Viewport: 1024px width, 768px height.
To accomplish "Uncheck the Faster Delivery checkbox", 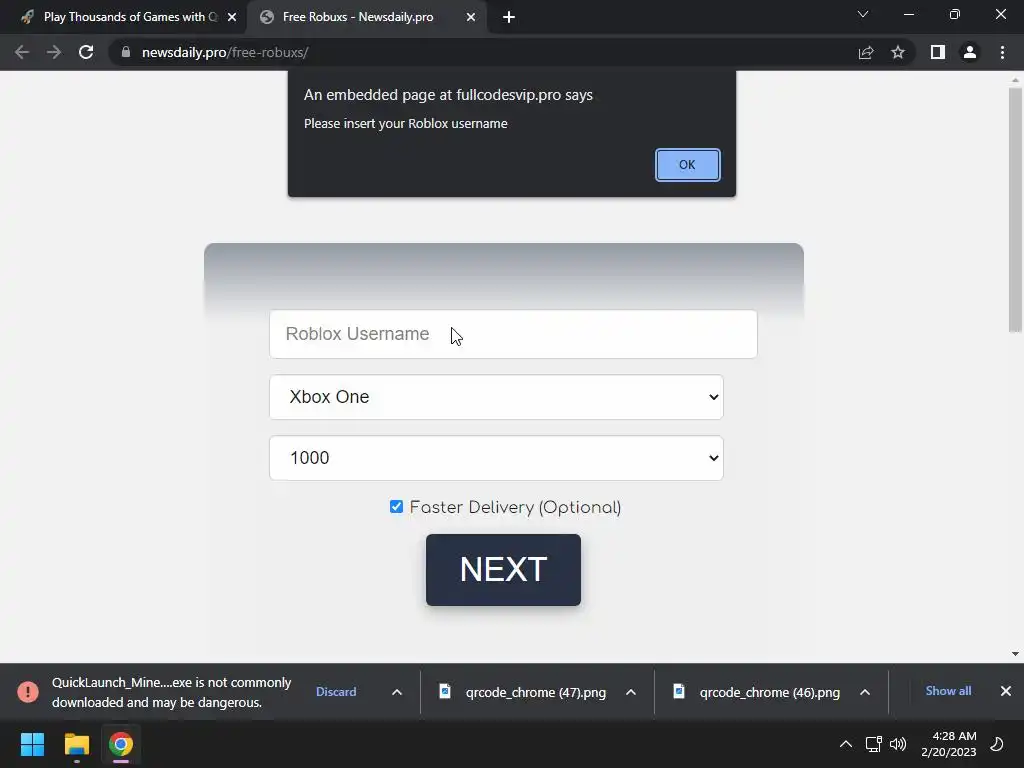I will click(x=396, y=507).
